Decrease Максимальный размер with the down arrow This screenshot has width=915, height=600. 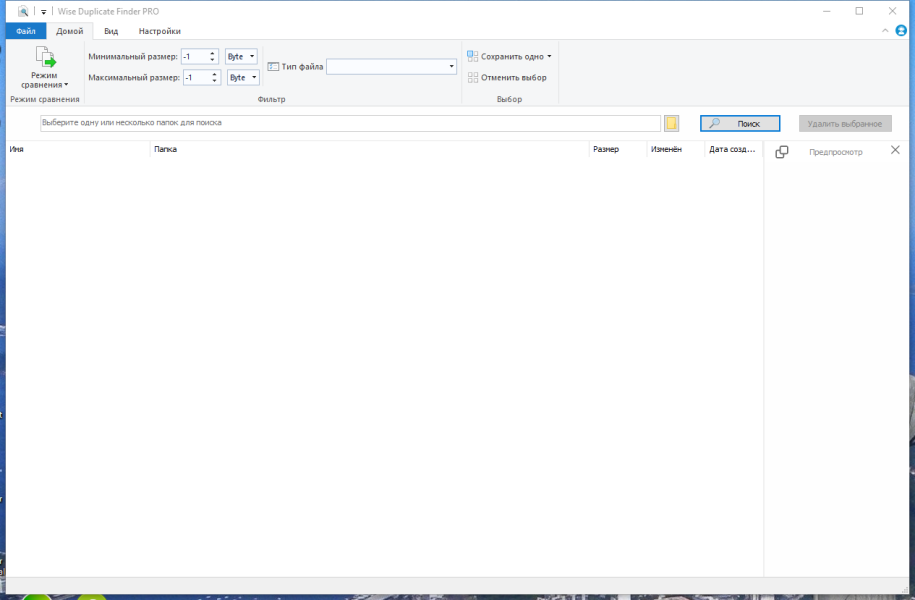[x=215, y=81]
